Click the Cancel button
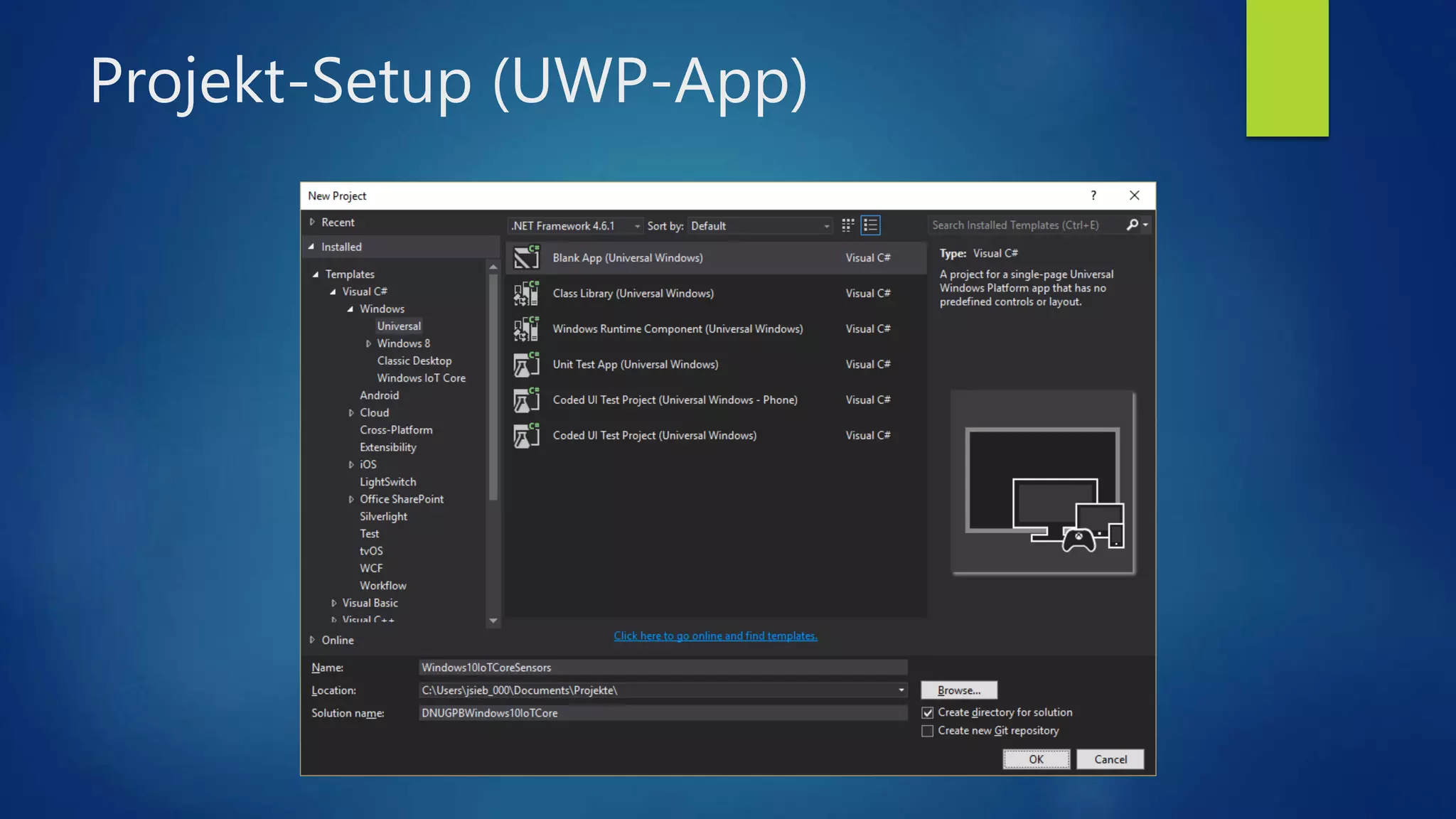Image resolution: width=1456 pixels, height=819 pixels. coord(1110,759)
